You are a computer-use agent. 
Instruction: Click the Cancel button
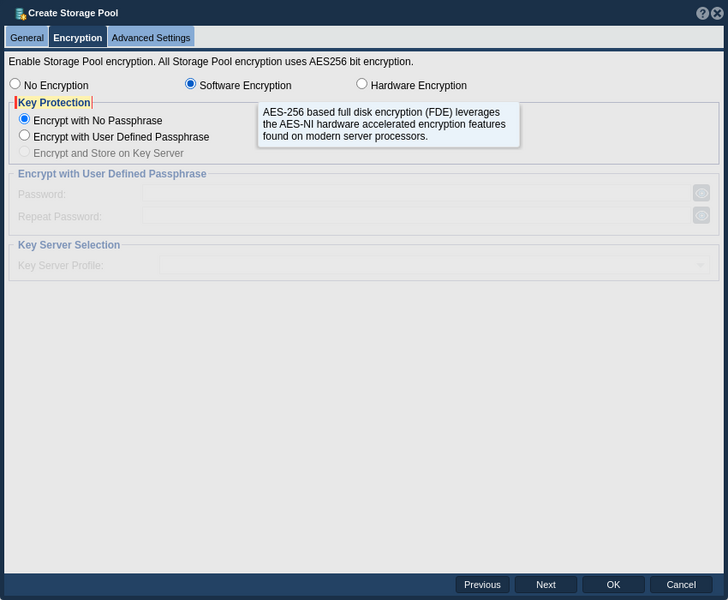tap(681, 585)
